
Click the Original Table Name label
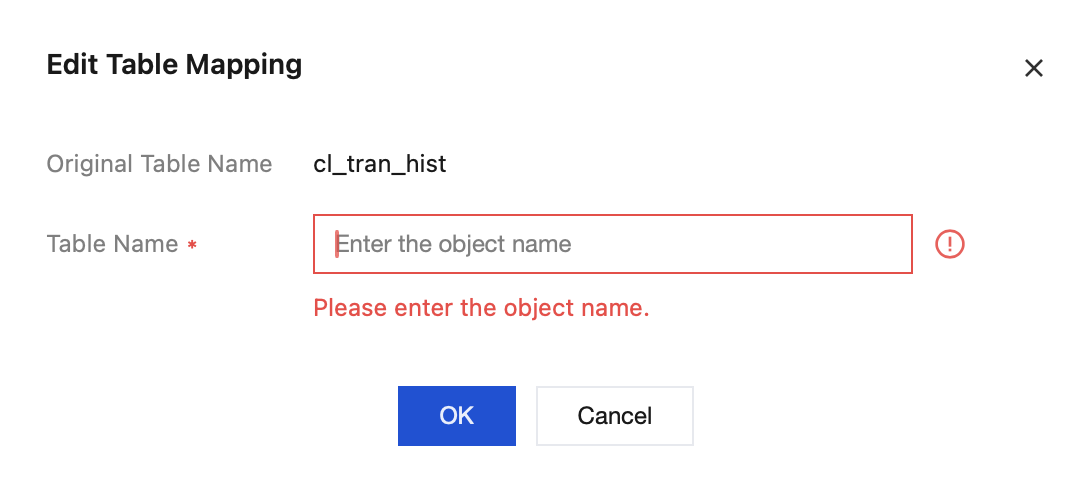pos(159,164)
